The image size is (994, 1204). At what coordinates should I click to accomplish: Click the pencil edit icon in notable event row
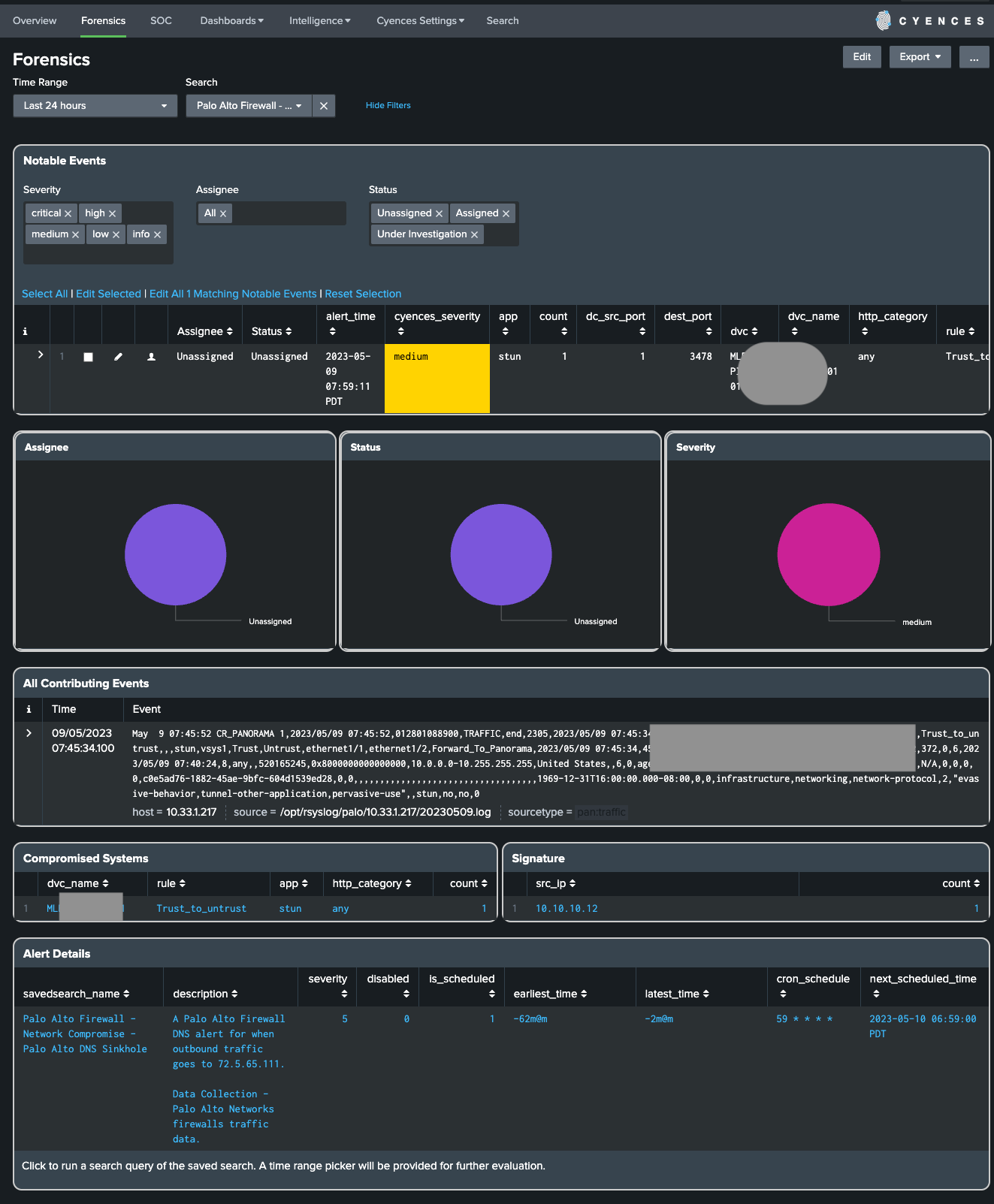point(118,357)
